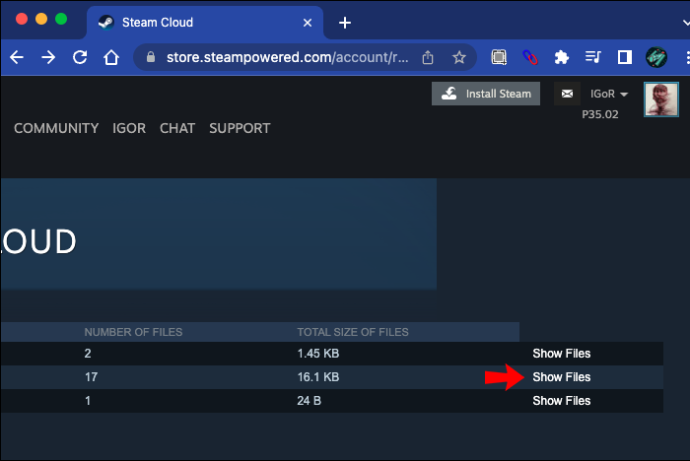Share this page using the share icon
690x461 pixels.
pyautogui.click(x=428, y=57)
